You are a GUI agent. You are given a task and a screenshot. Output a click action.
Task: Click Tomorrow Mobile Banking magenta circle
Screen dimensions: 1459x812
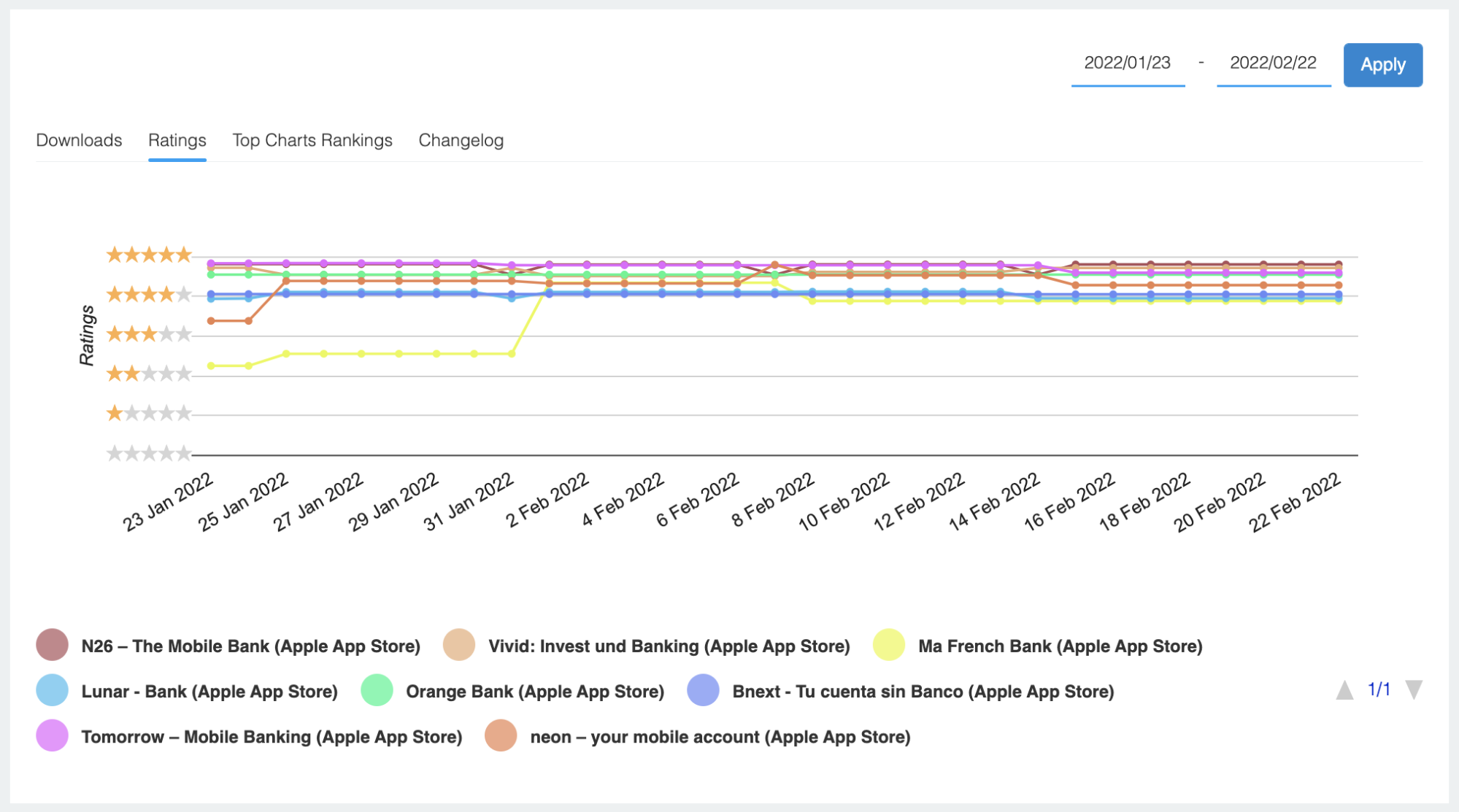(x=52, y=735)
